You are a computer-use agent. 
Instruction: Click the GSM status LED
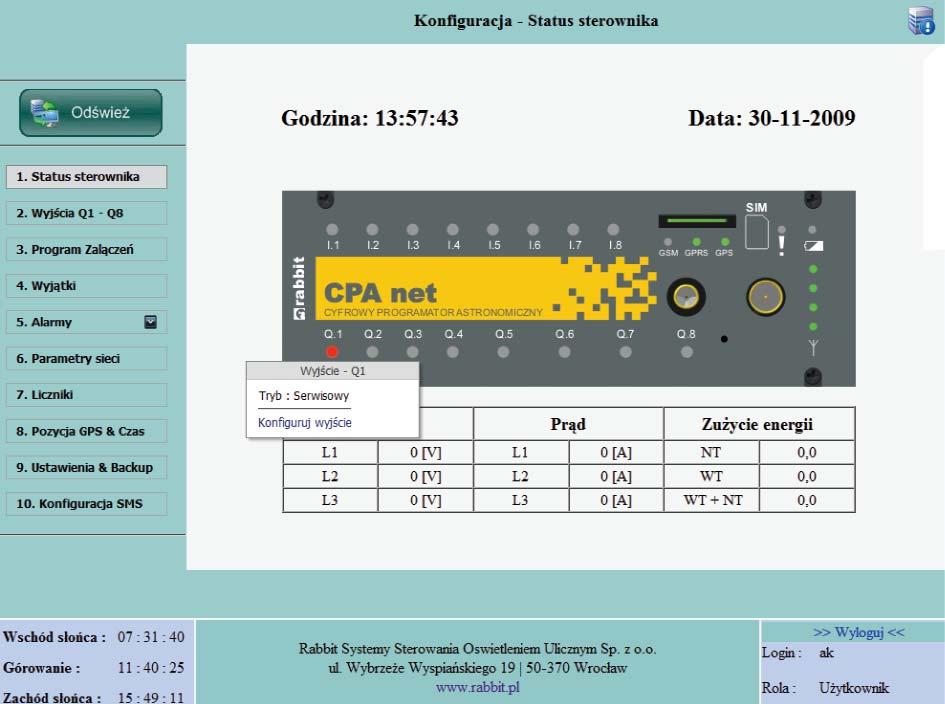tap(668, 242)
